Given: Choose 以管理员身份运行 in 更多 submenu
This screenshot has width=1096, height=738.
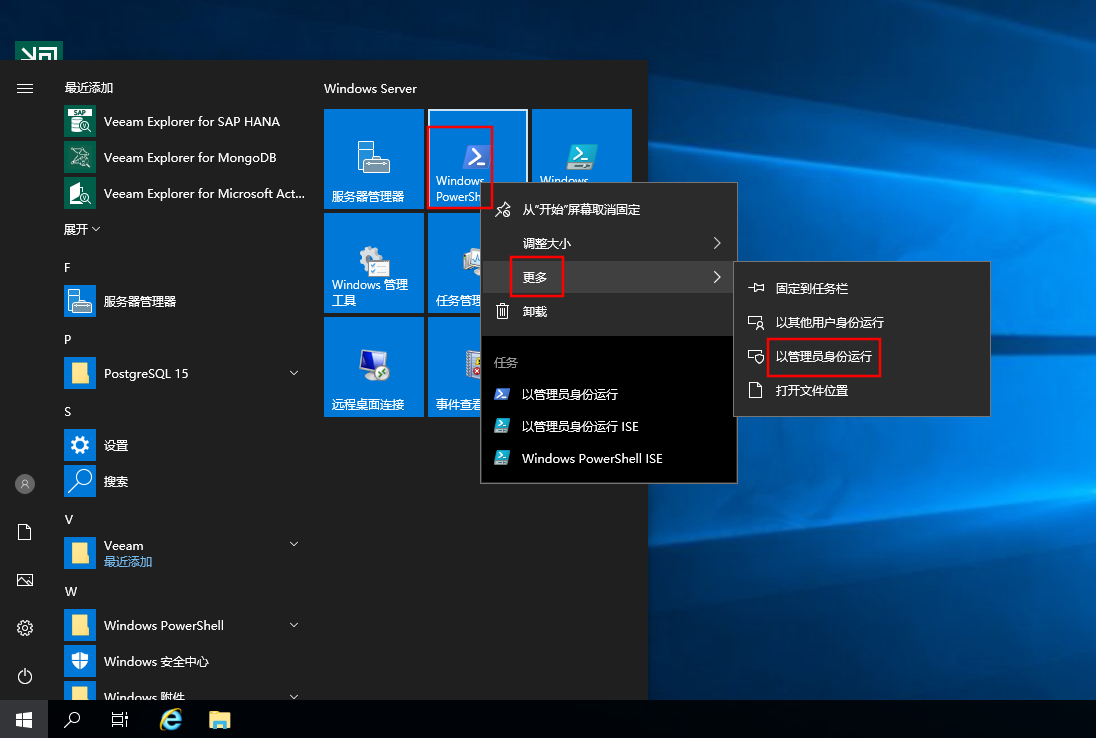Looking at the screenshot, I should 862,356.
